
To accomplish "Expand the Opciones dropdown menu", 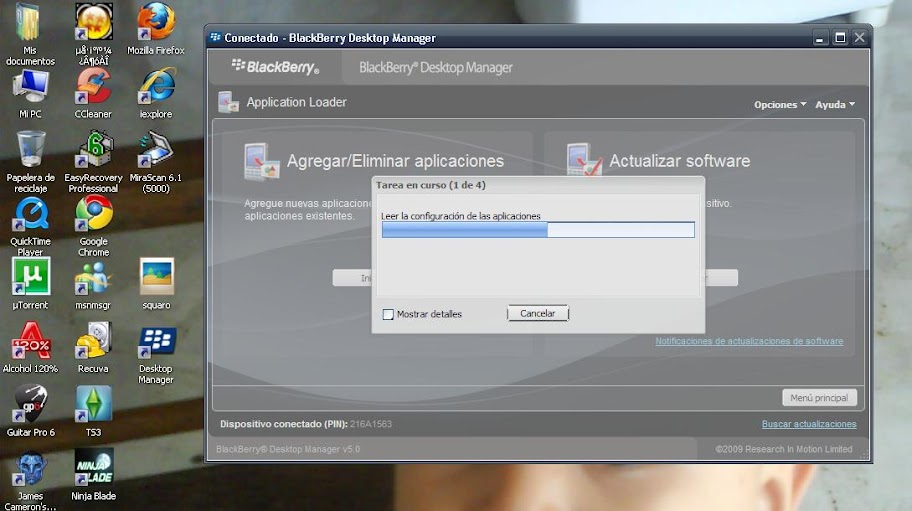I will coord(780,105).
